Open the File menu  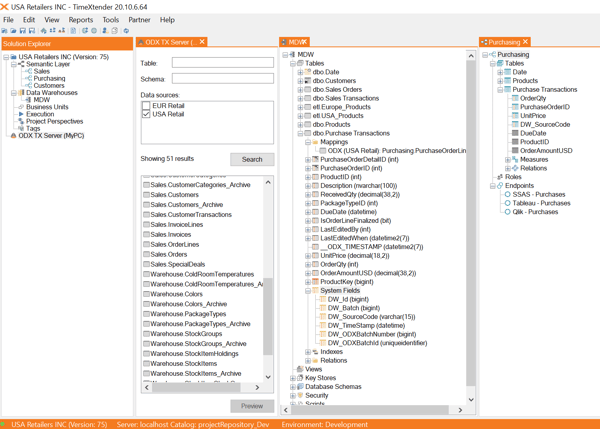[x=8, y=20]
